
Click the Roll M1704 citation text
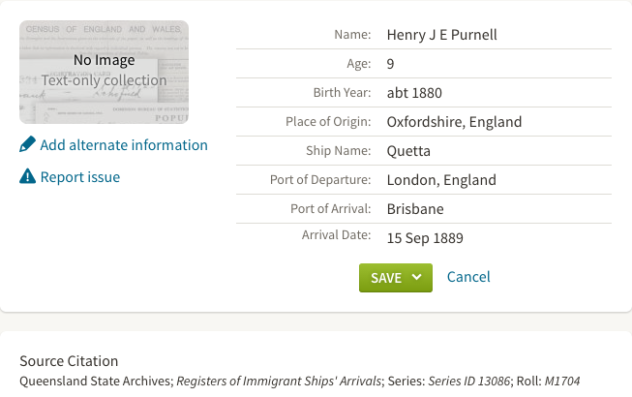coord(548,381)
